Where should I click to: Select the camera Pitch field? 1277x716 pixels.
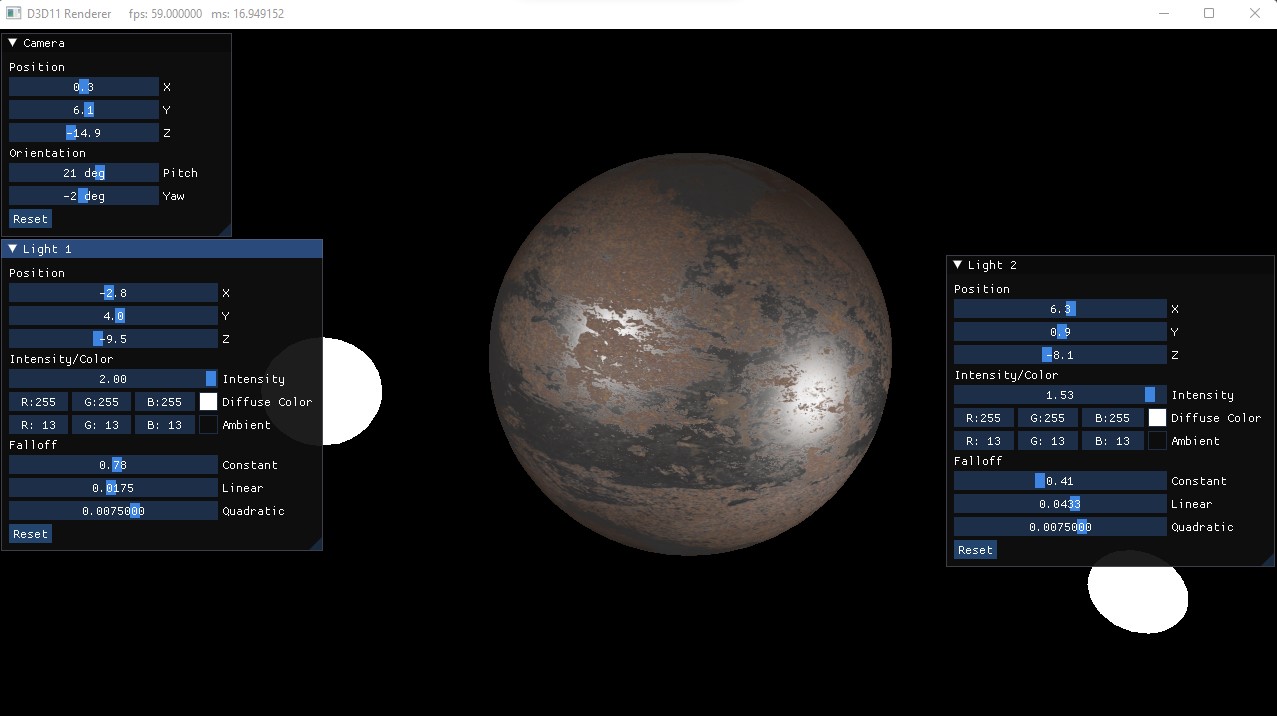point(84,172)
